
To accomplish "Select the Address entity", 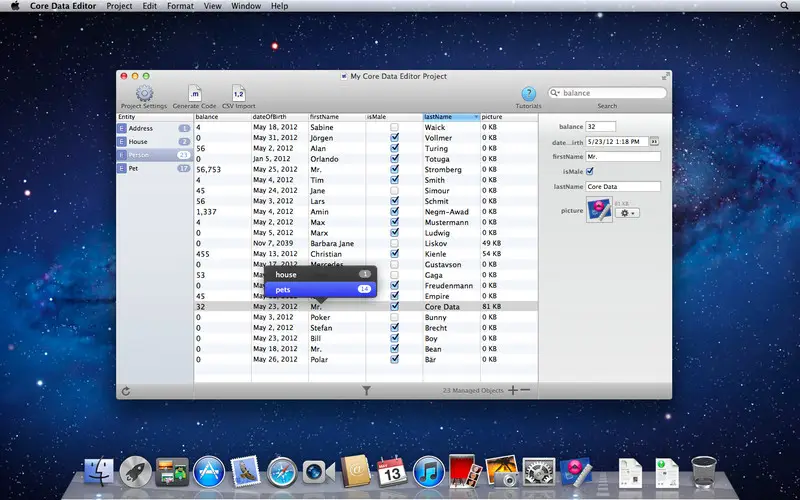I will point(154,129).
